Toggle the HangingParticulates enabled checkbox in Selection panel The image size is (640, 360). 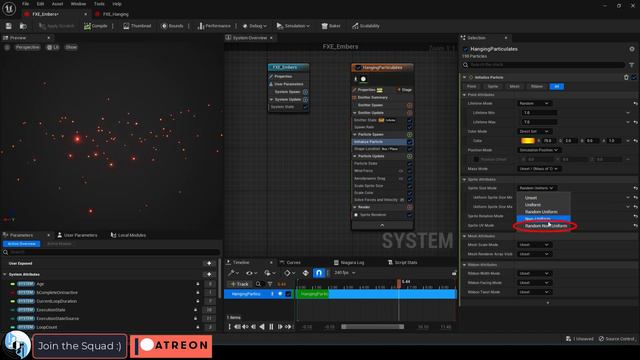pos(466,49)
